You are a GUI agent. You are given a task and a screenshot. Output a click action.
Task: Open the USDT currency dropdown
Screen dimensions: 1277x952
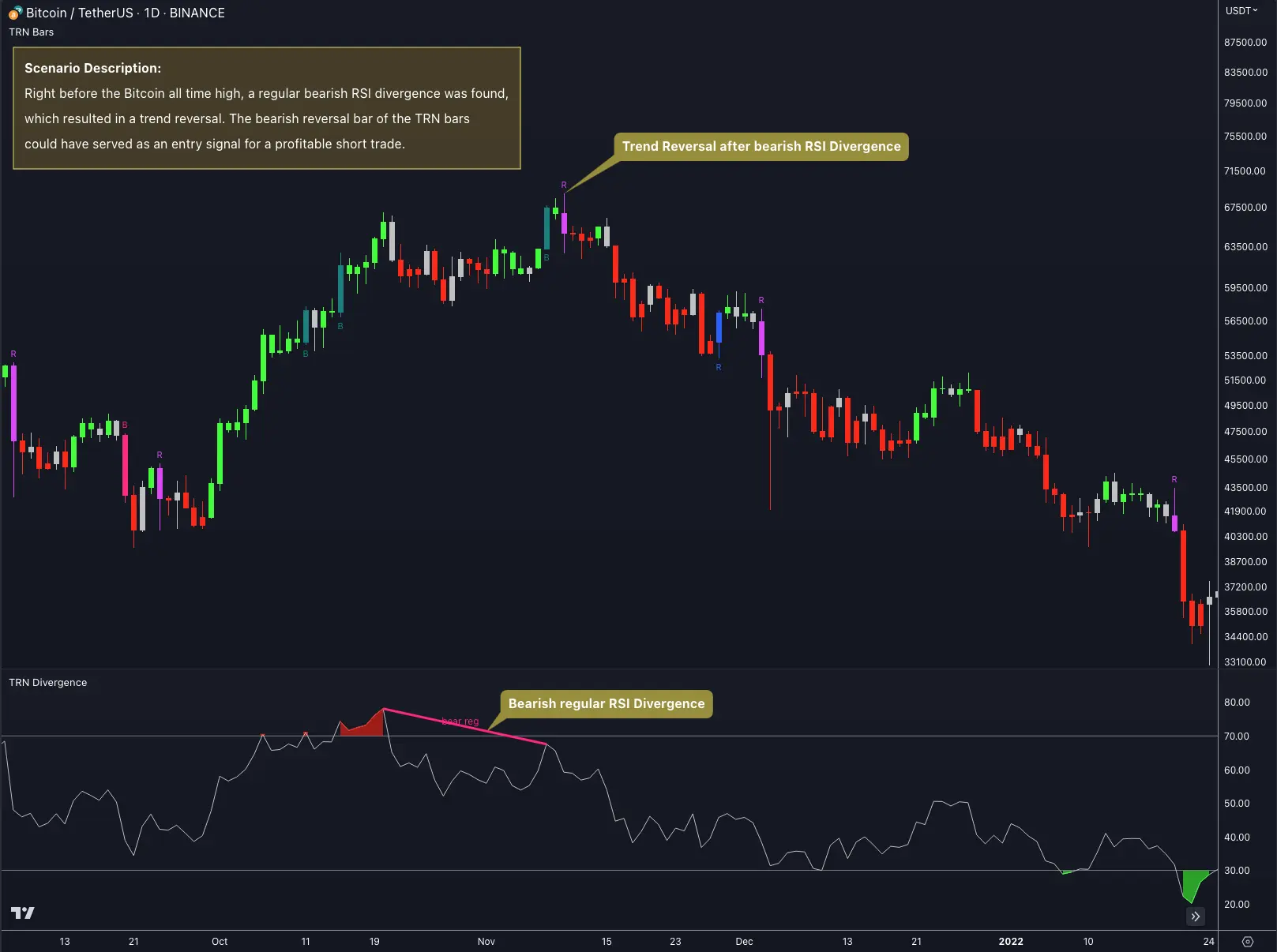click(1241, 11)
